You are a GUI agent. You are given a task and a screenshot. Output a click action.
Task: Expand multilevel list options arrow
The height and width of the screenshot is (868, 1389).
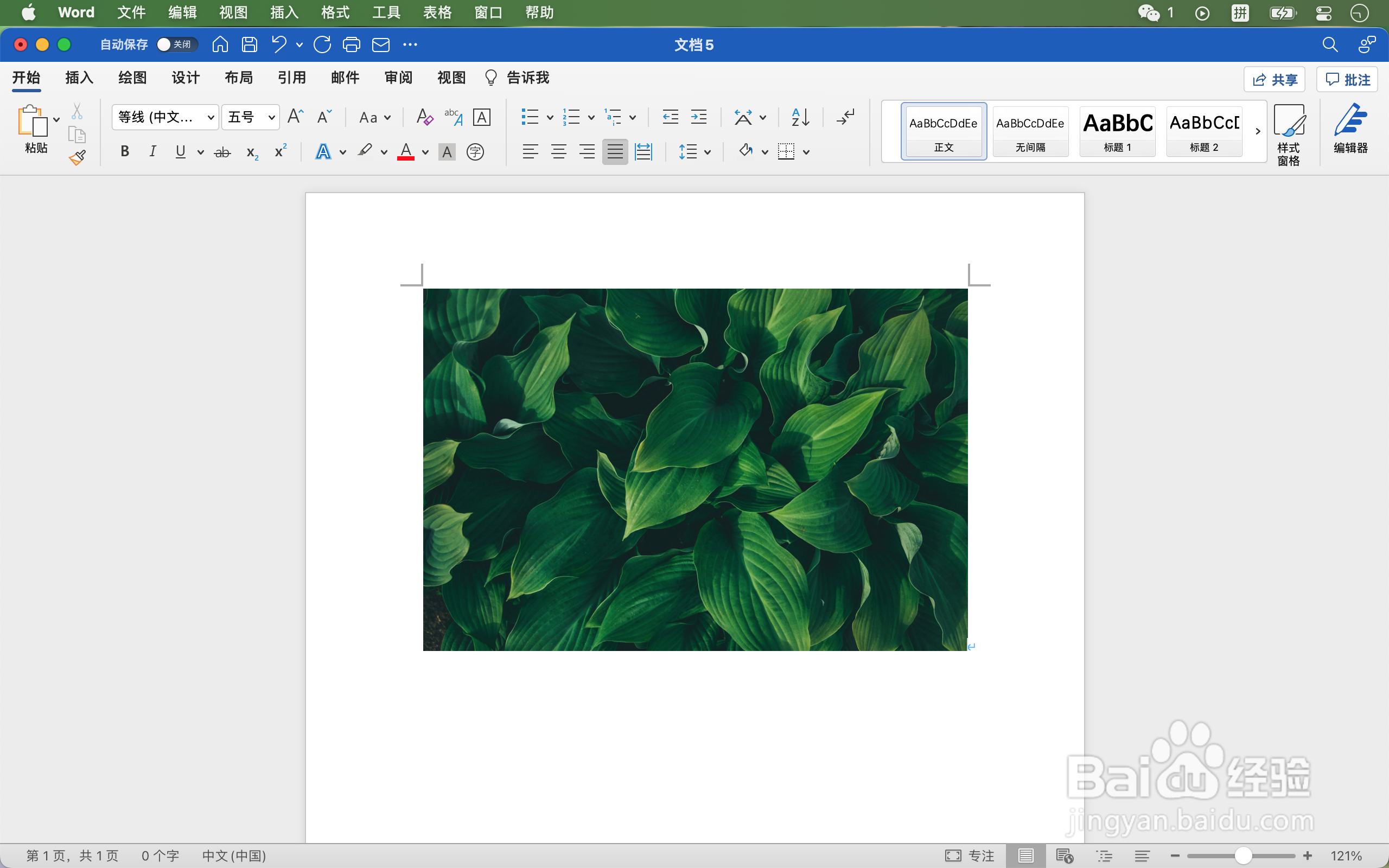[x=633, y=118]
